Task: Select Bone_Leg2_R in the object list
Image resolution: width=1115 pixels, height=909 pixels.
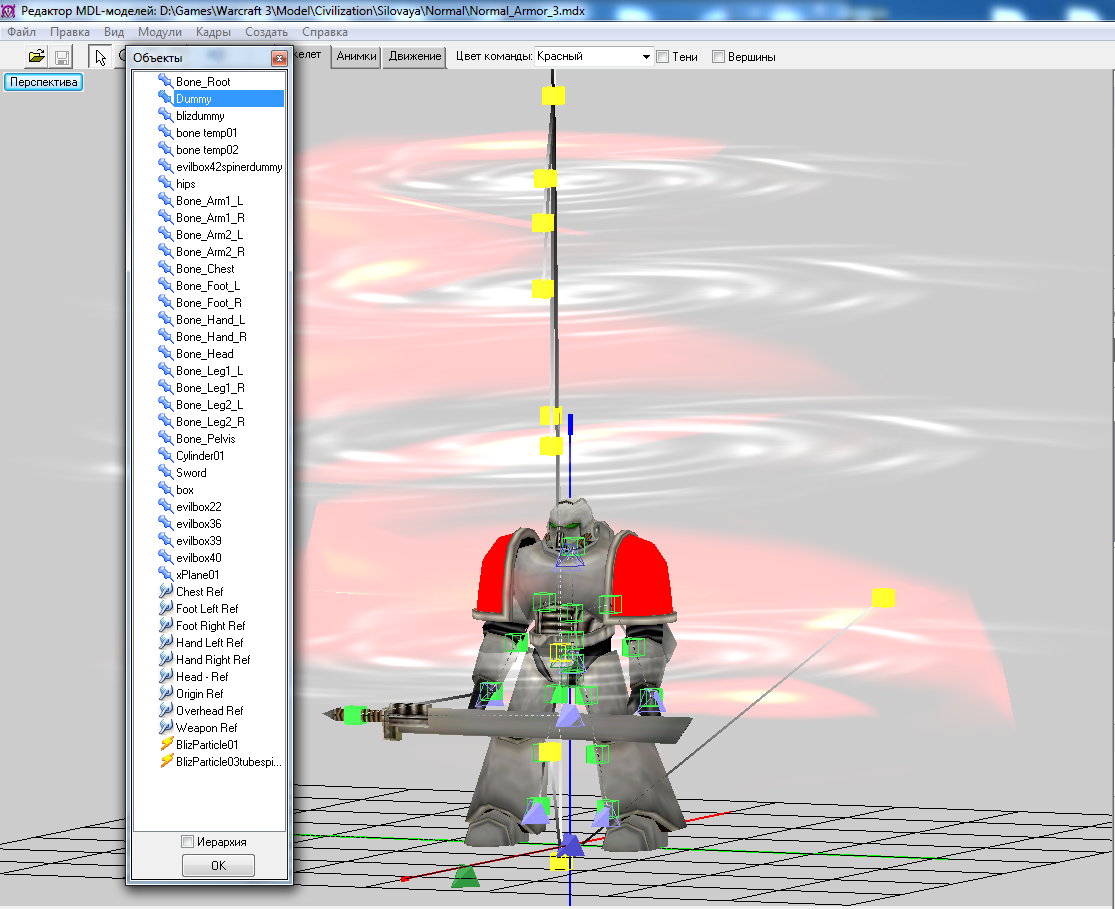Action: tap(210, 422)
